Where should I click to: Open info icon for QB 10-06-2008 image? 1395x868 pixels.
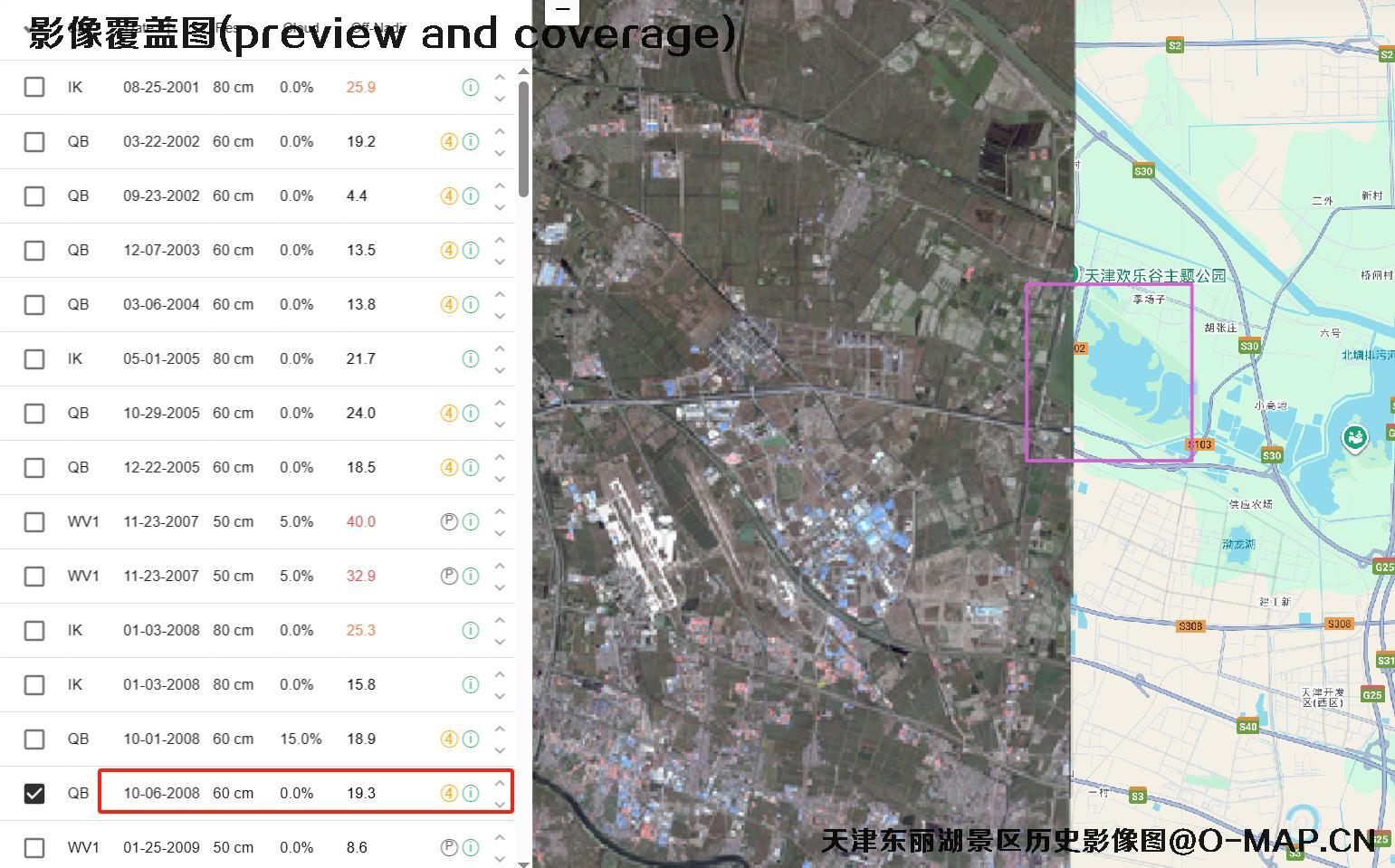[470, 794]
